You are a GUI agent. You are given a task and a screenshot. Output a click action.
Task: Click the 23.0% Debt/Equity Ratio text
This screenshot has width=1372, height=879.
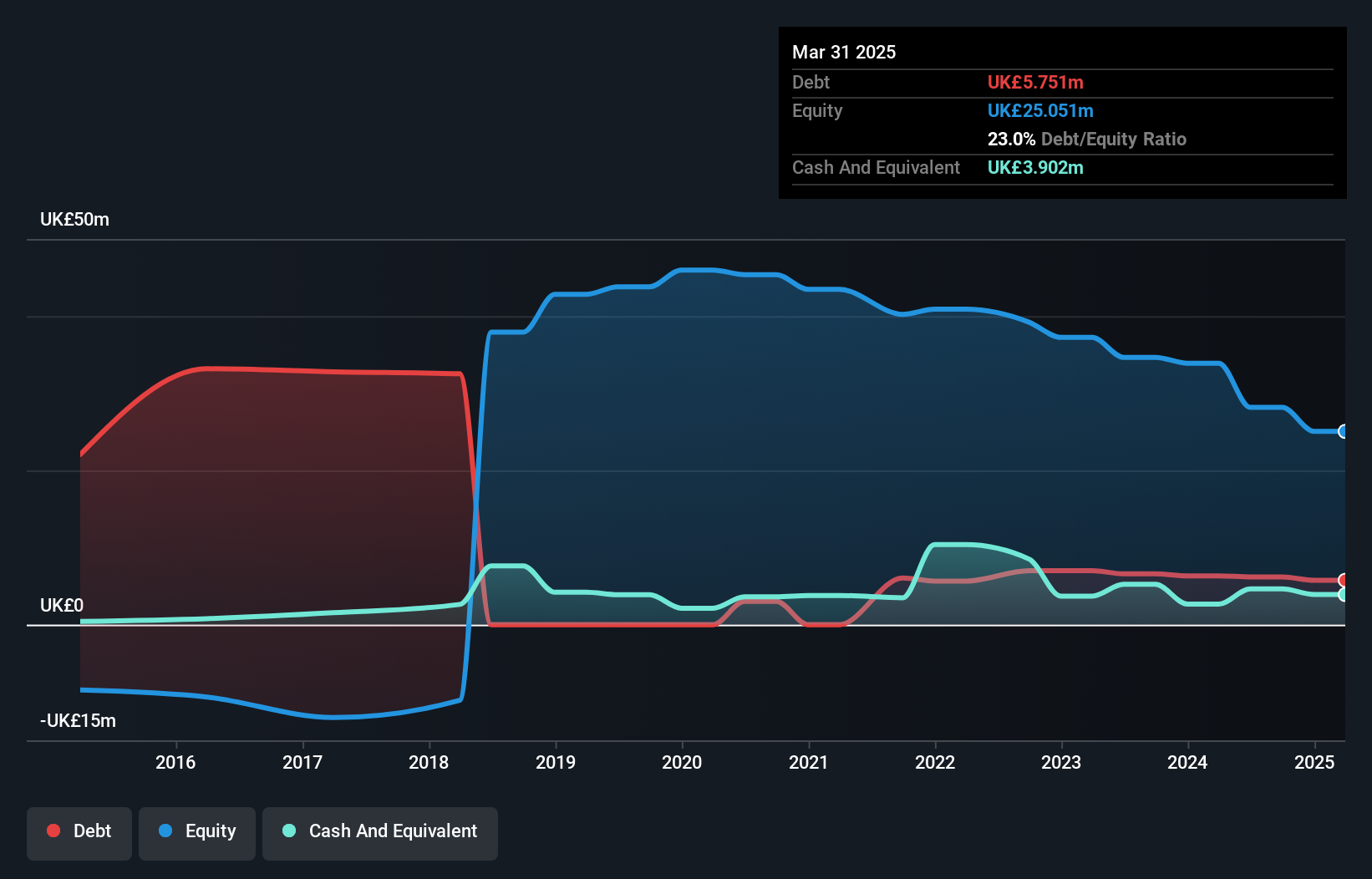tap(1086, 139)
